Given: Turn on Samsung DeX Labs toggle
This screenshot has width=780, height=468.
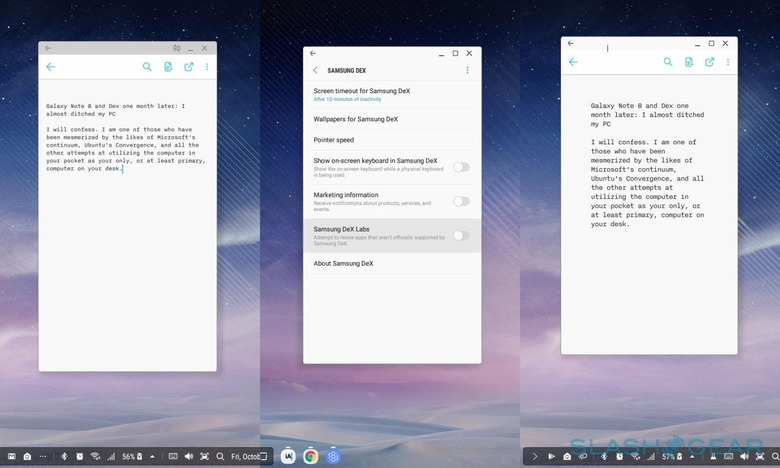Looking at the screenshot, I should [x=460, y=235].
